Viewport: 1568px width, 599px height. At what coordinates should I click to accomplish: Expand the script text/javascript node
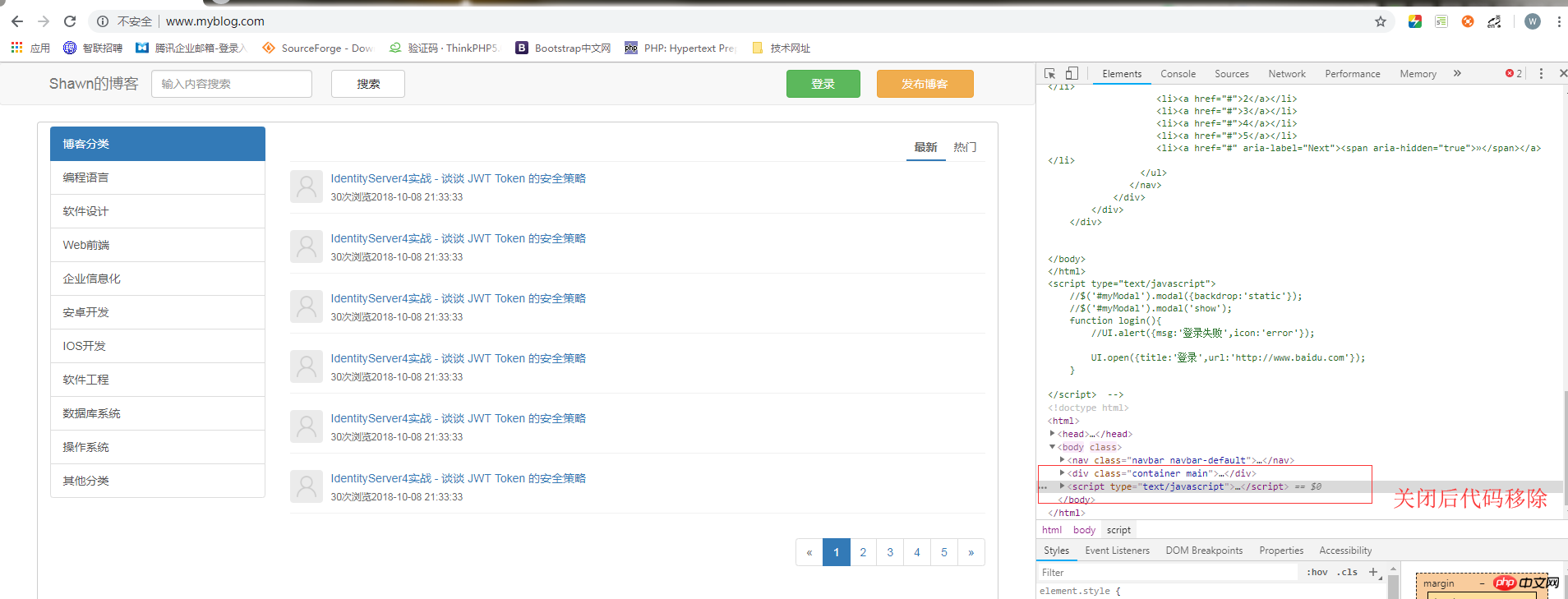[x=1062, y=486]
